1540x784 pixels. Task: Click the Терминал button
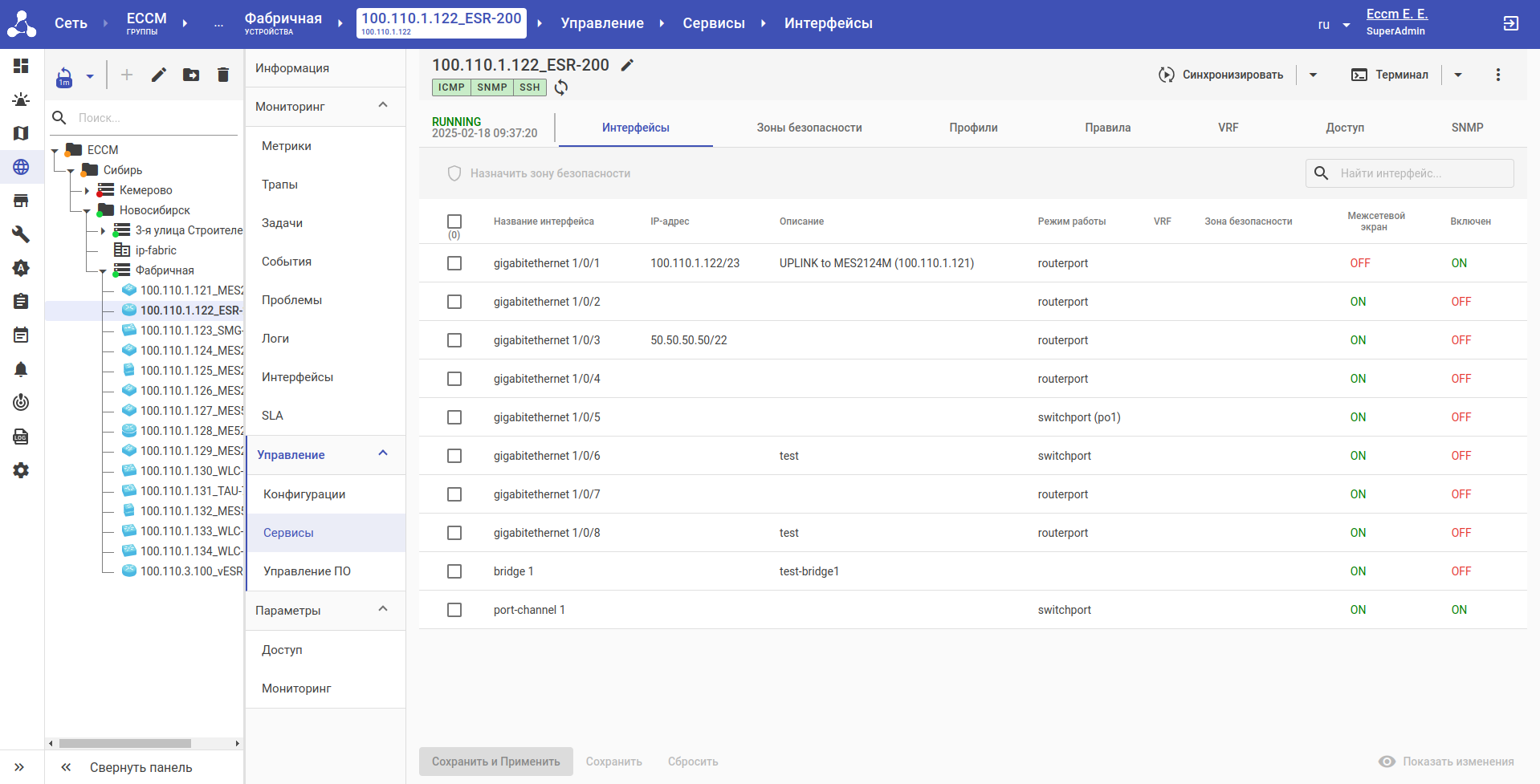(x=1390, y=75)
